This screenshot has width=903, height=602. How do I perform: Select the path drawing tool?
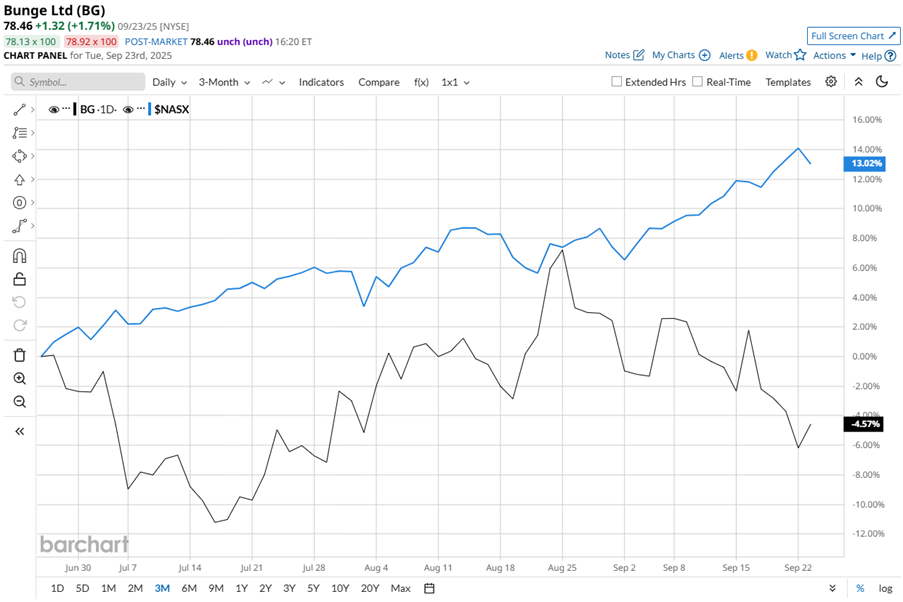click(19, 226)
